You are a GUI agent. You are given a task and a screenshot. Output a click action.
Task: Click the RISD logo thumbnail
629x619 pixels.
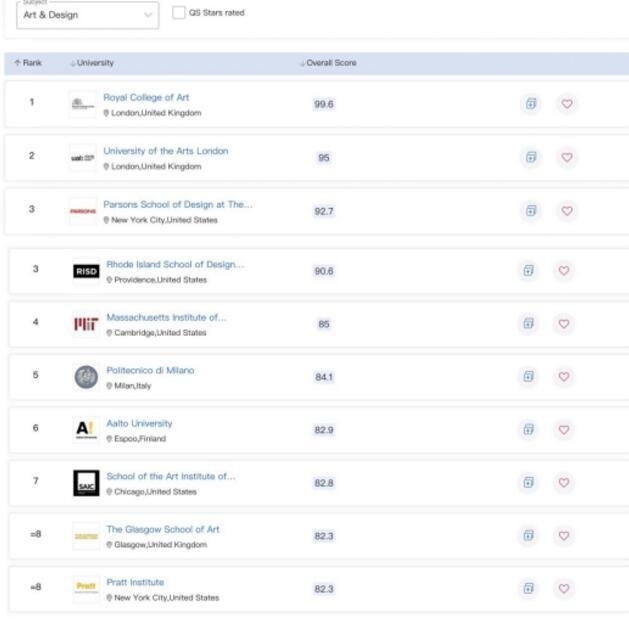coord(86,271)
